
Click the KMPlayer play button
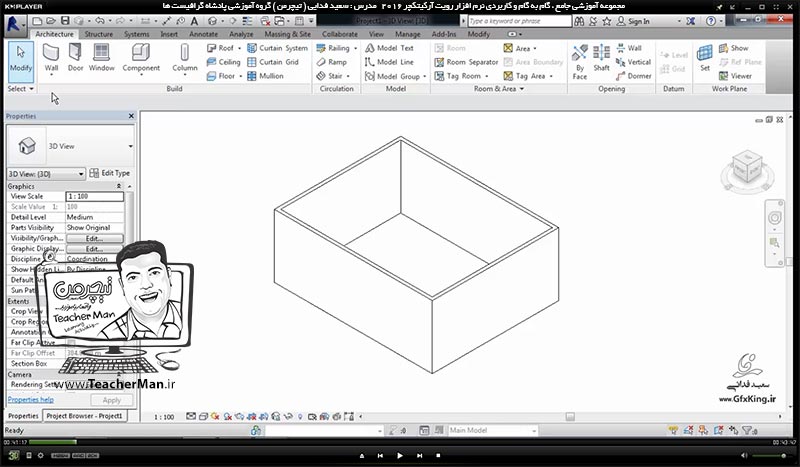tap(399, 455)
